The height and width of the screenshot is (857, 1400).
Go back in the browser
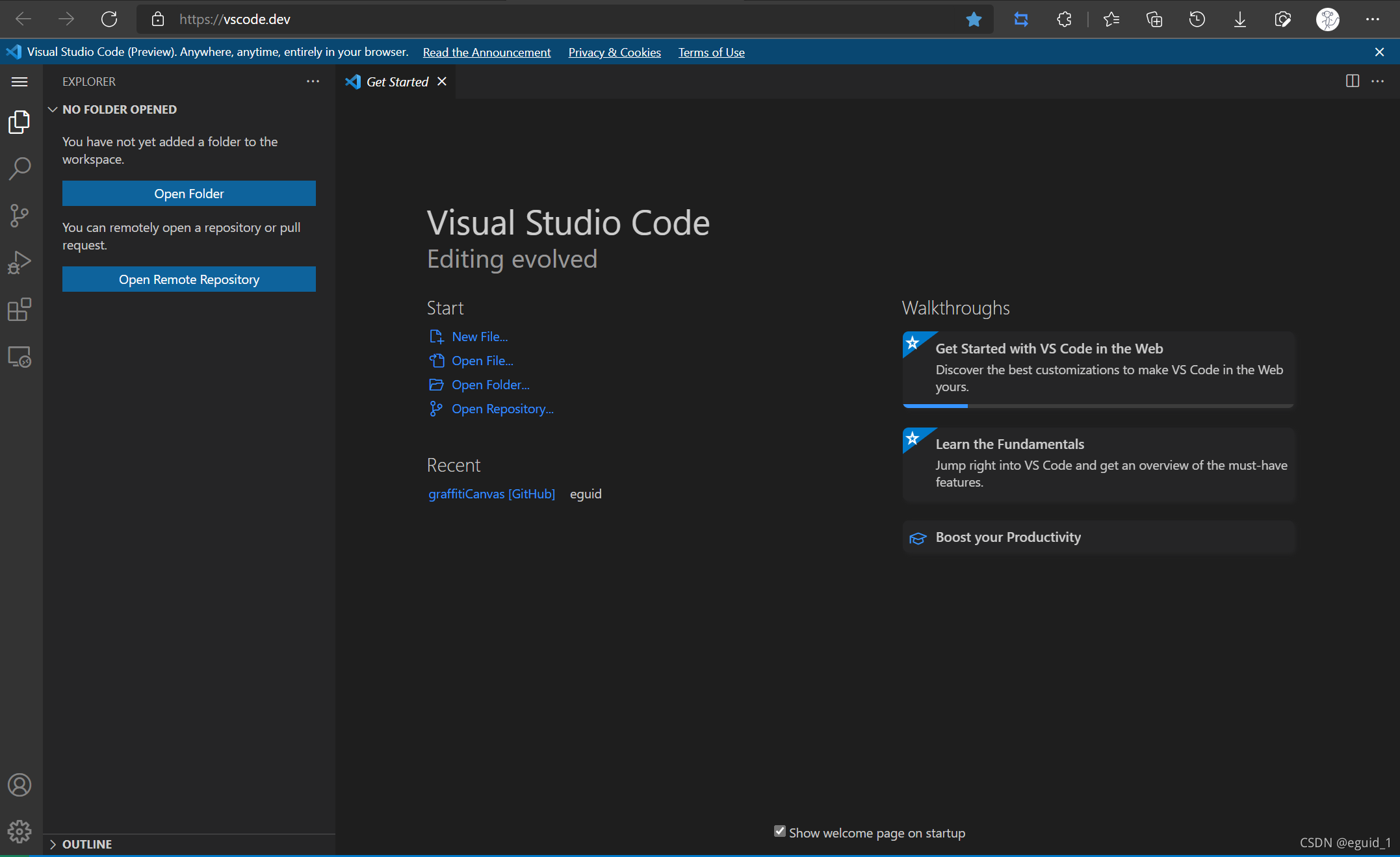pos(23,19)
